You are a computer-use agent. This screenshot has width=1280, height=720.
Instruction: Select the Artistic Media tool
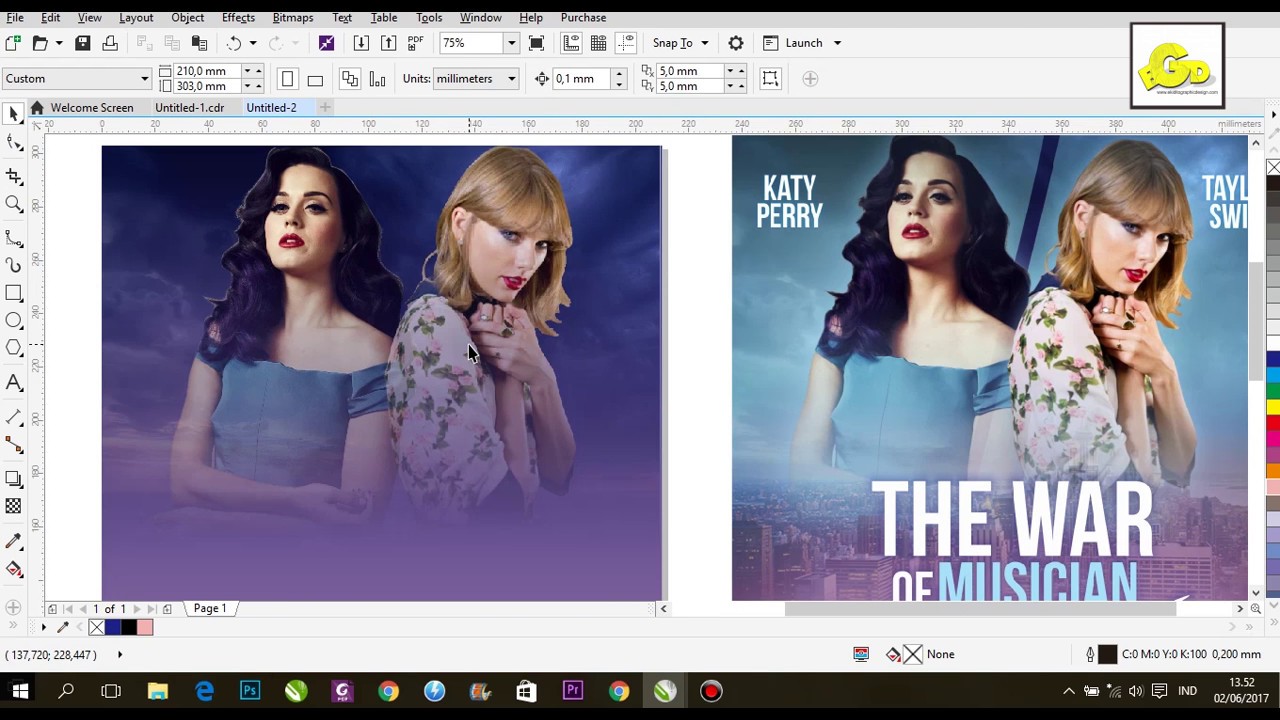click(14, 265)
